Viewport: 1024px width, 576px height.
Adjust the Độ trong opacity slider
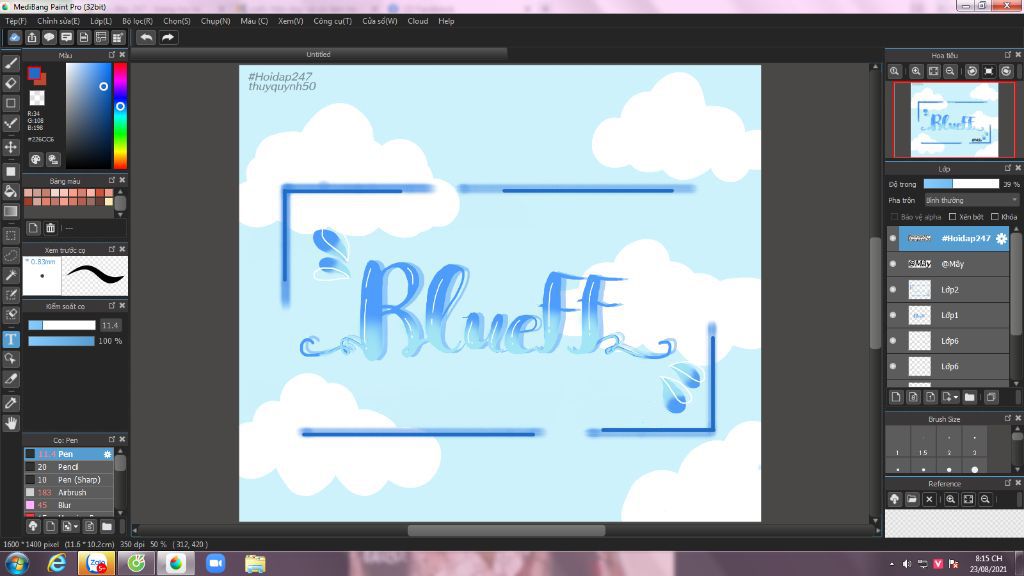[961, 184]
